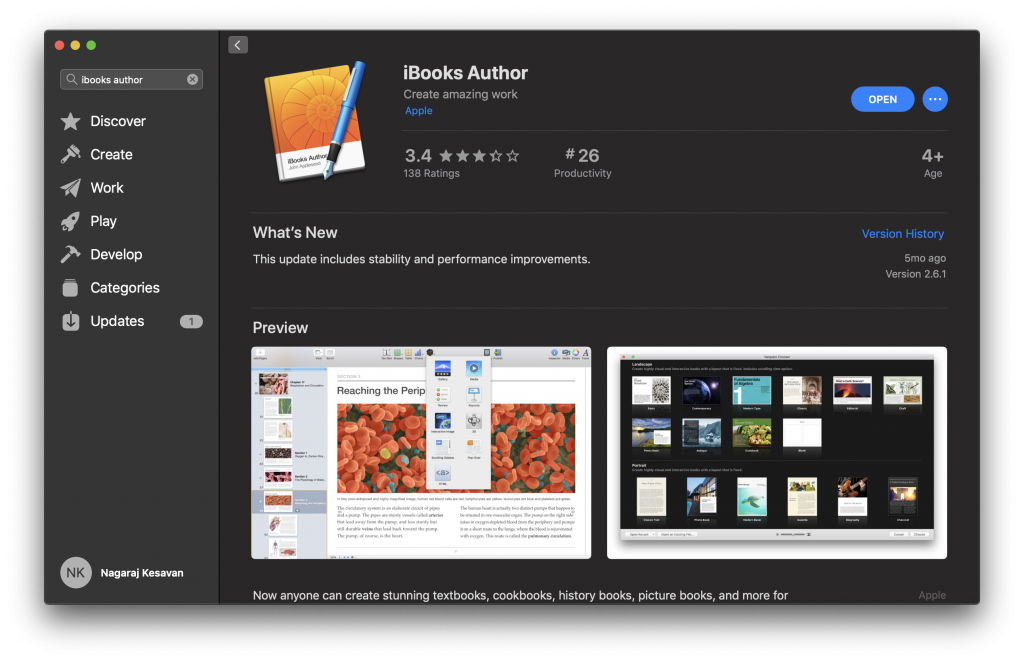Open the Discover section
This screenshot has height=663, width=1024.
pos(118,121)
